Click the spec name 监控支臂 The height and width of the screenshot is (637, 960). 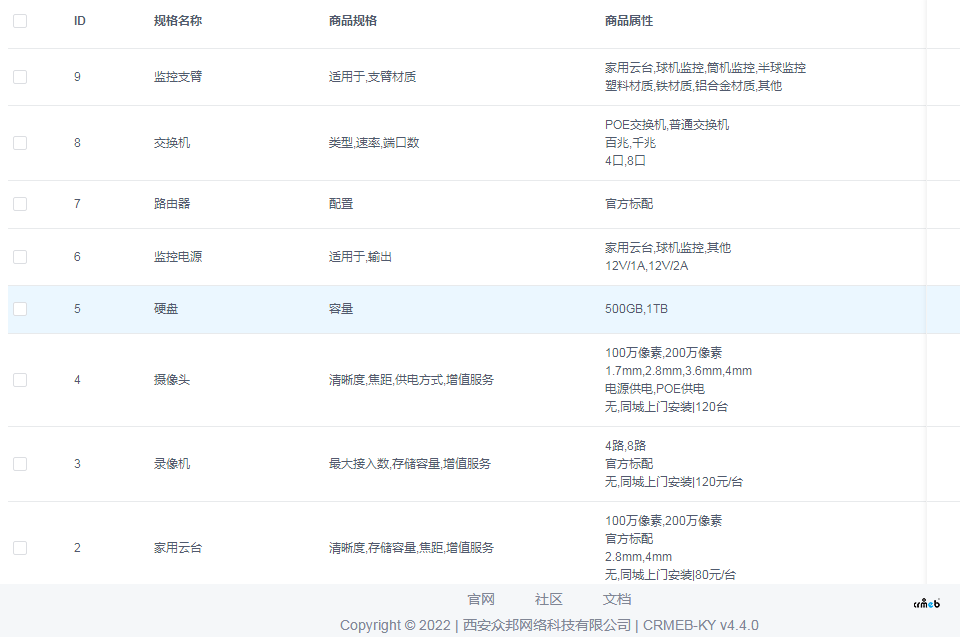pos(178,77)
